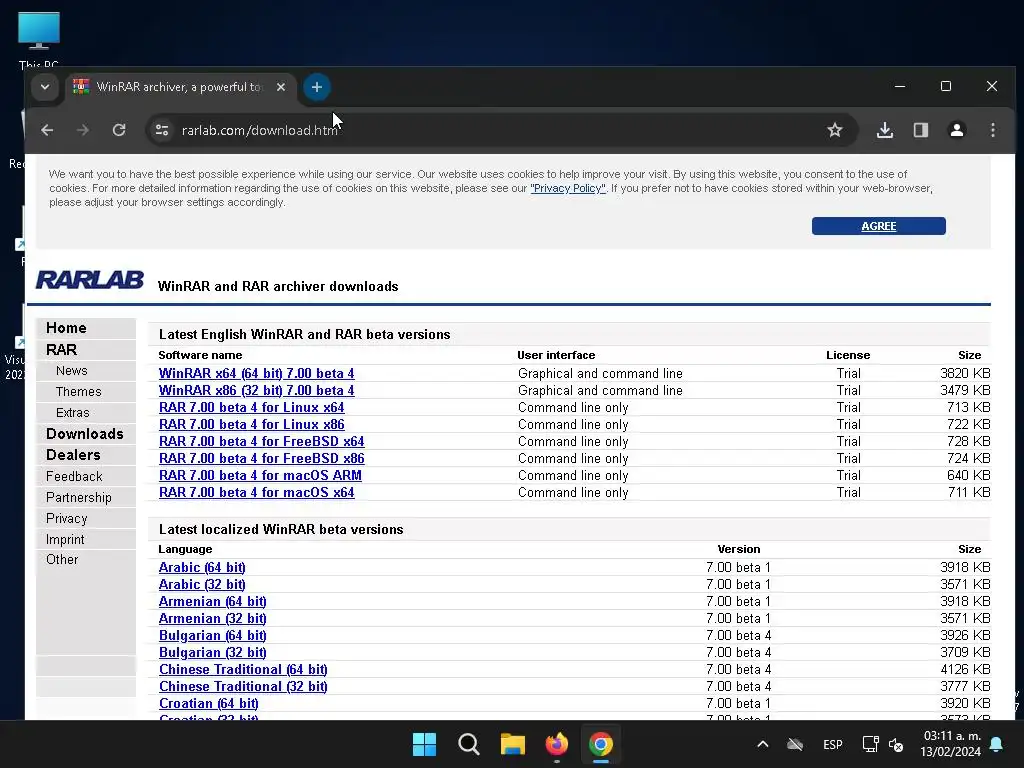Click the 4126 KB size cell
The width and height of the screenshot is (1024, 768).
965,669
